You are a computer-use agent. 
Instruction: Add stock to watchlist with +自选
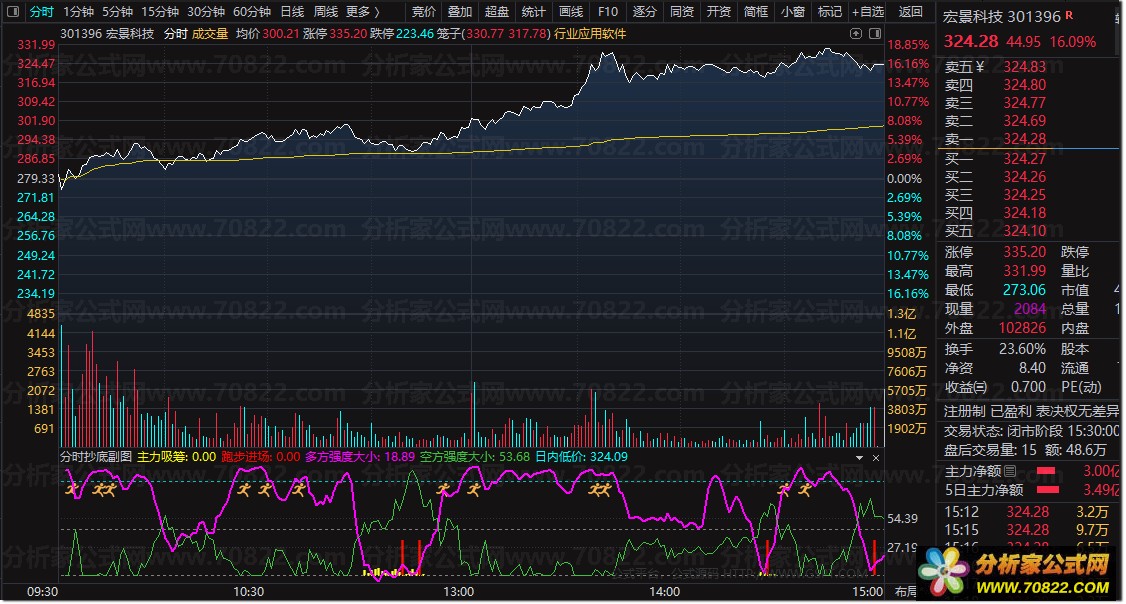(x=868, y=11)
